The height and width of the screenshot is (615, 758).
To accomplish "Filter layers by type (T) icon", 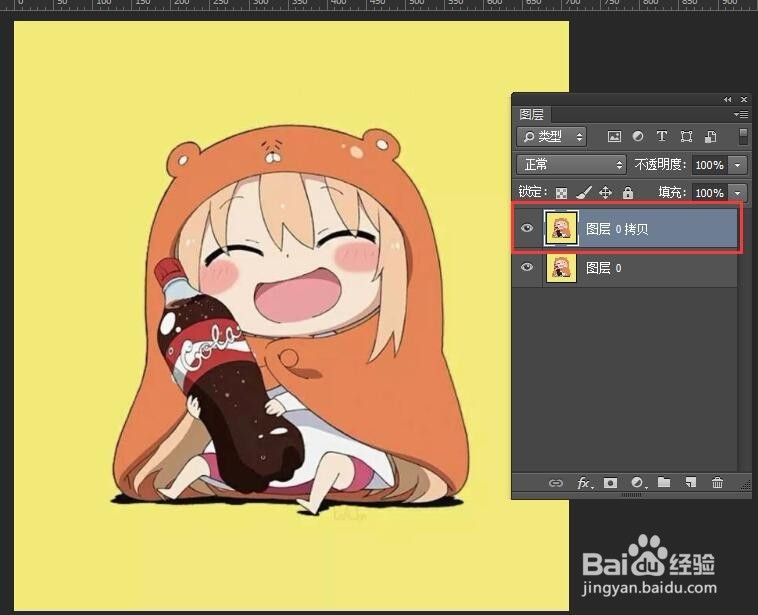I will pyautogui.click(x=662, y=137).
